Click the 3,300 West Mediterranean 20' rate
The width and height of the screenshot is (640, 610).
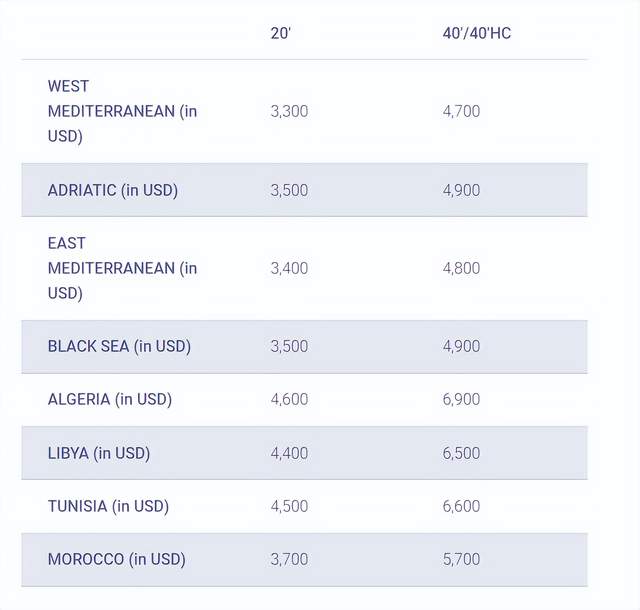pos(289,111)
